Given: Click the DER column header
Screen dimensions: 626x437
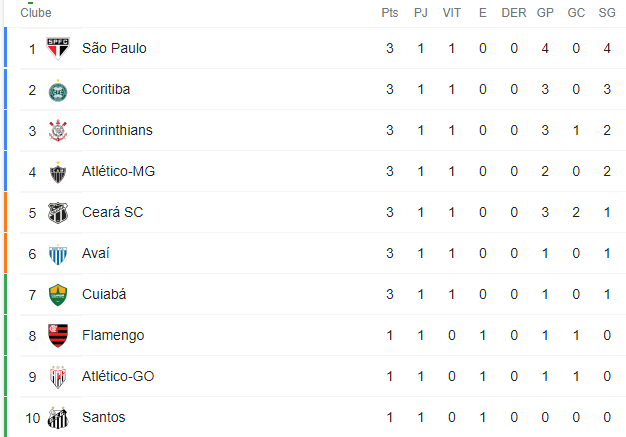Looking at the screenshot, I should (514, 13).
